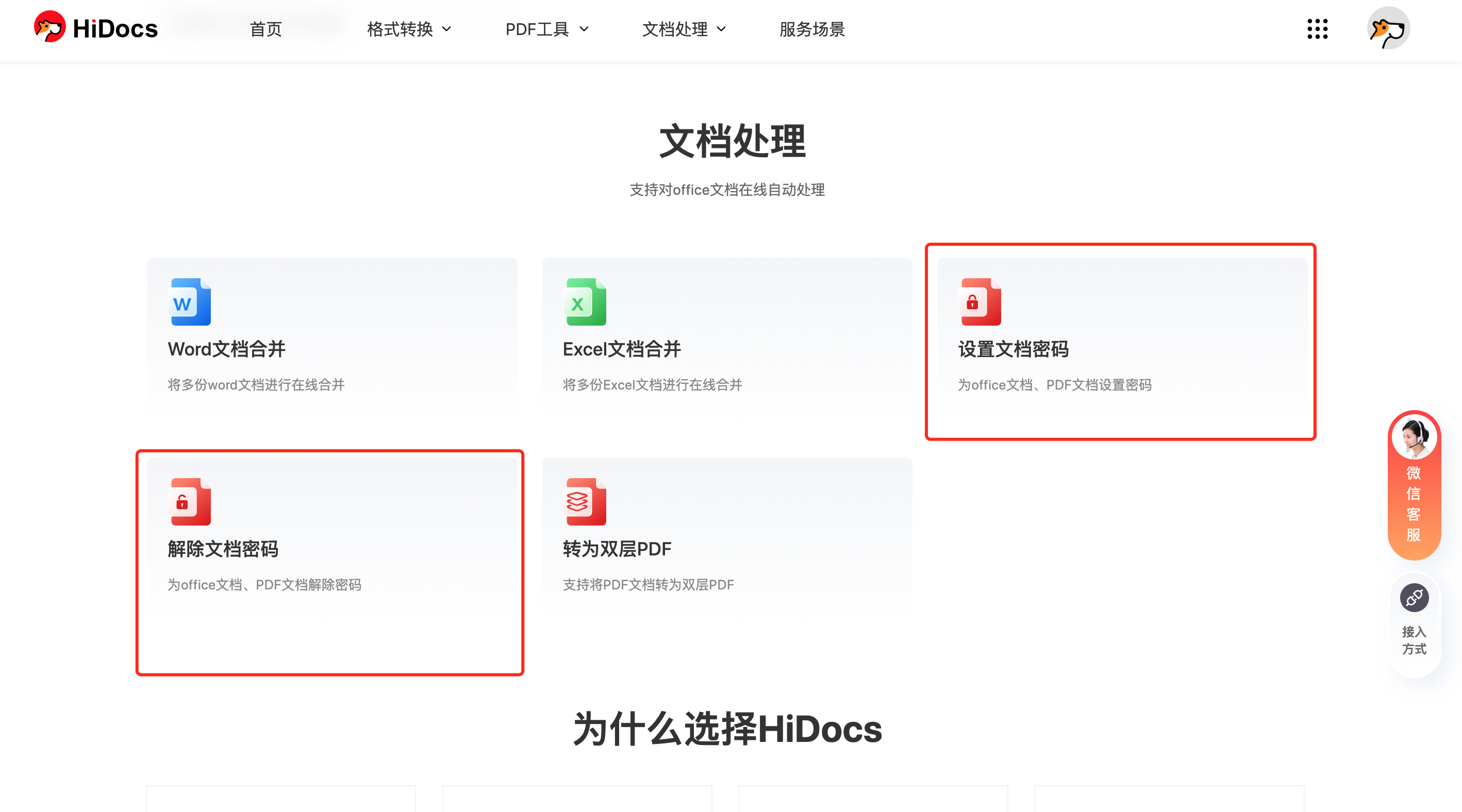The width and height of the screenshot is (1462, 812).
Task: Expand the PDF工具 dropdown chevron
Action: click(584, 29)
